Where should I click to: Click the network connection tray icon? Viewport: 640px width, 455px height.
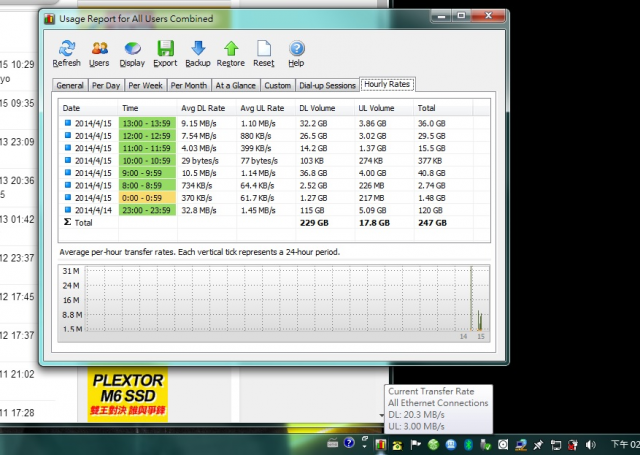pos(521,444)
